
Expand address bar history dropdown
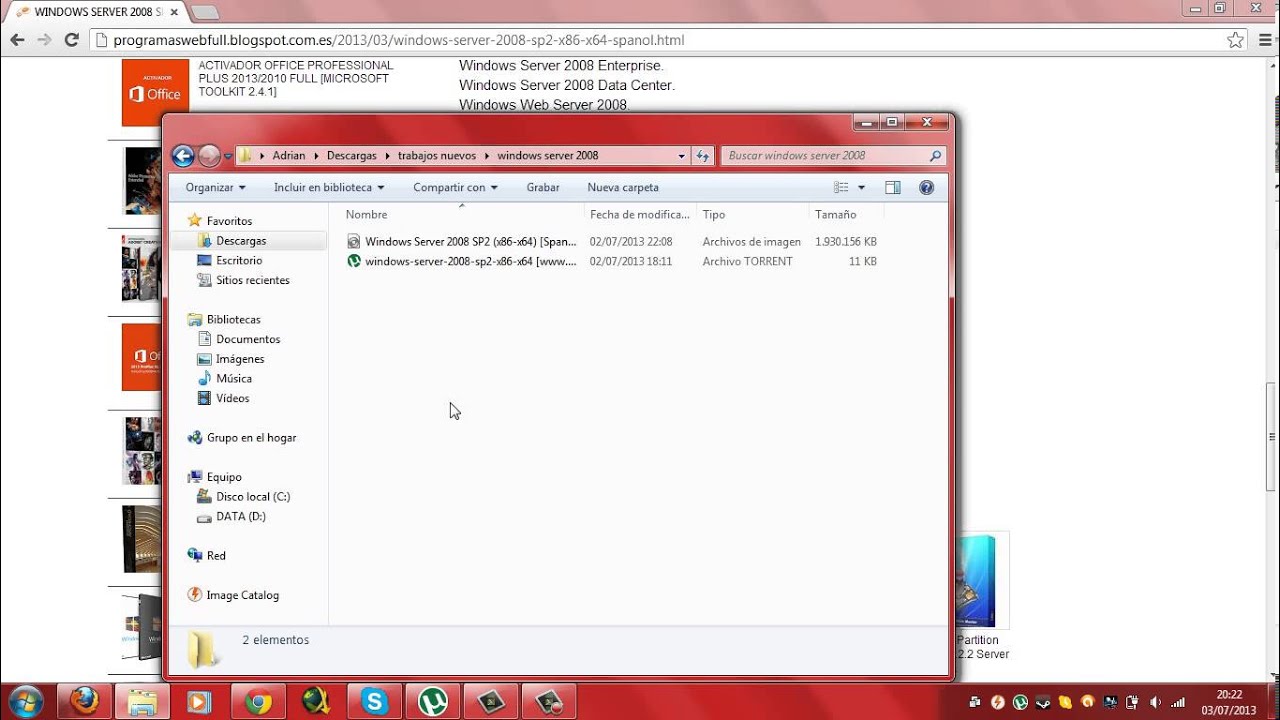pos(681,156)
